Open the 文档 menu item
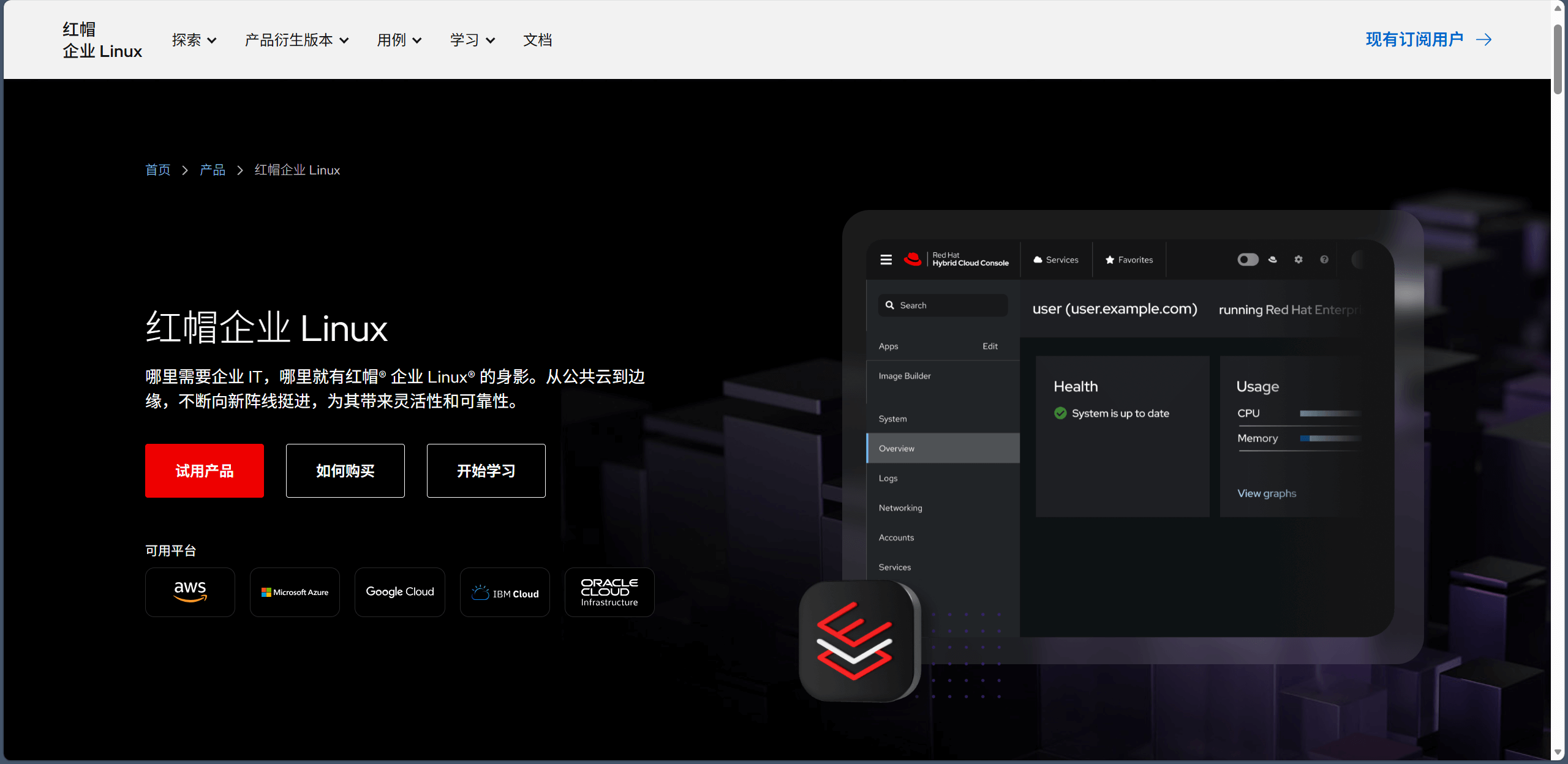1568x764 pixels. point(537,40)
